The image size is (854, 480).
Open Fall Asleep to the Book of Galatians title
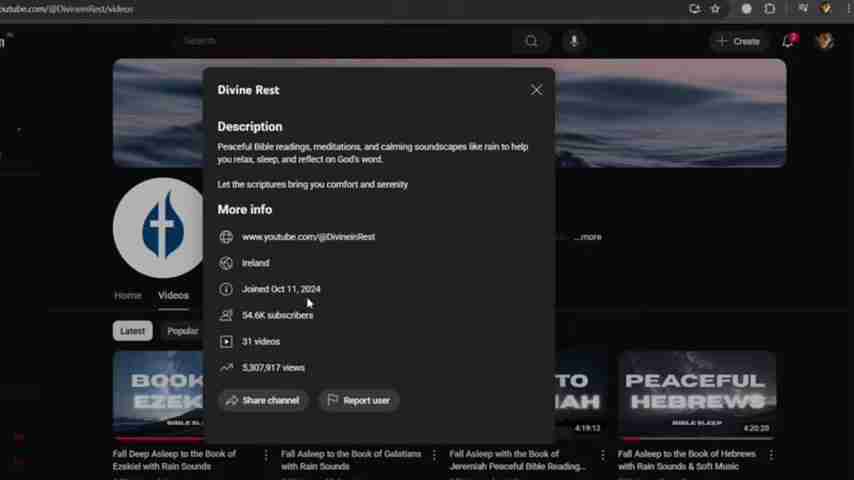(x=351, y=460)
